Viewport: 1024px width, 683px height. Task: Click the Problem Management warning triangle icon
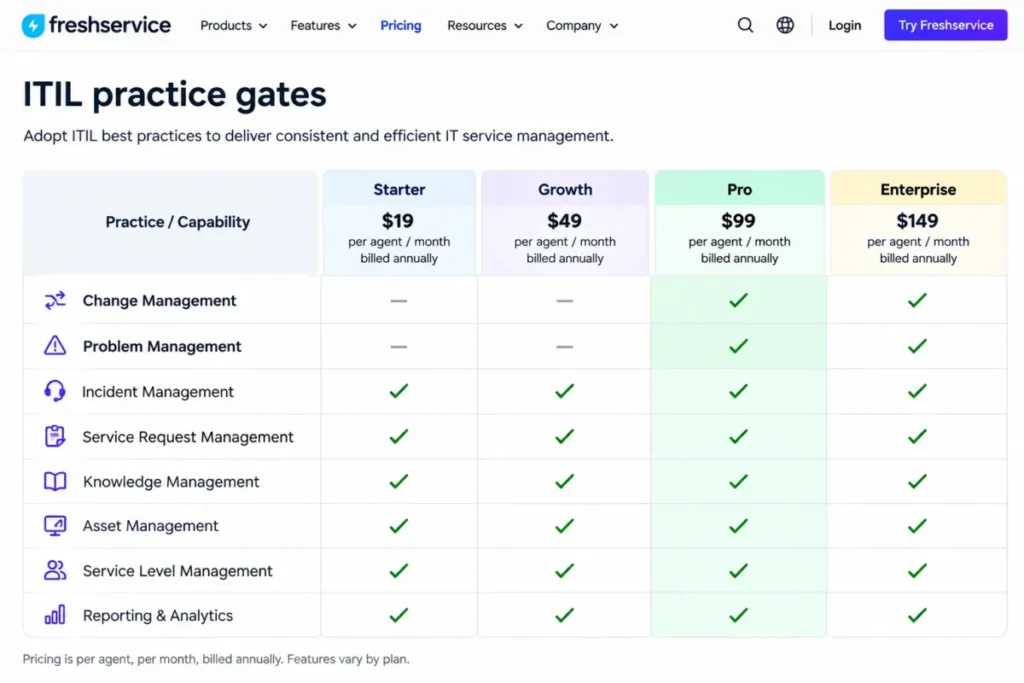55,345
